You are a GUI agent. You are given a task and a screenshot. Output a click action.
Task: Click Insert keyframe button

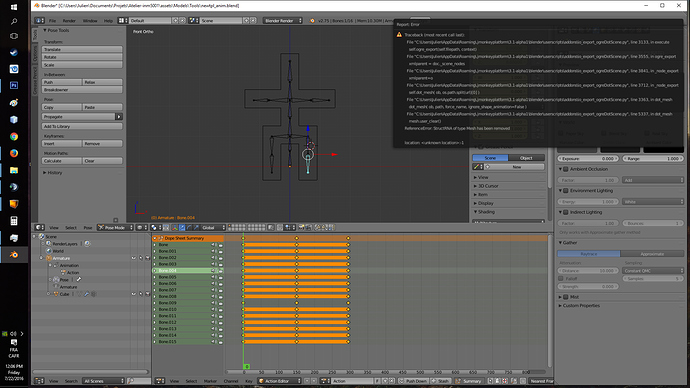coord(62,143)
